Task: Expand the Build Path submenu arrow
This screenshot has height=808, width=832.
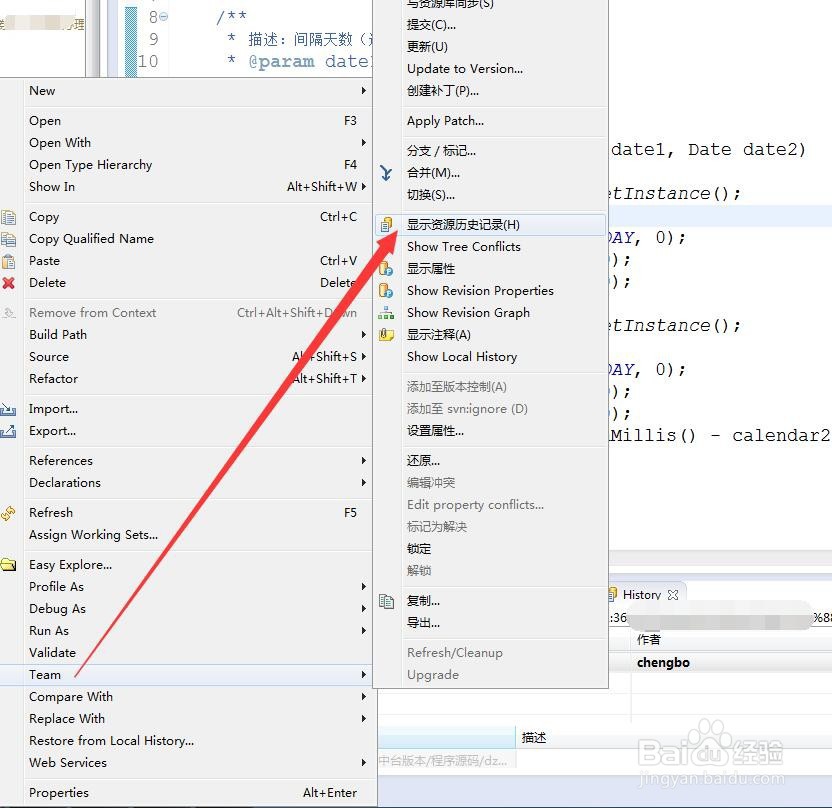Action: coord(363,335)
